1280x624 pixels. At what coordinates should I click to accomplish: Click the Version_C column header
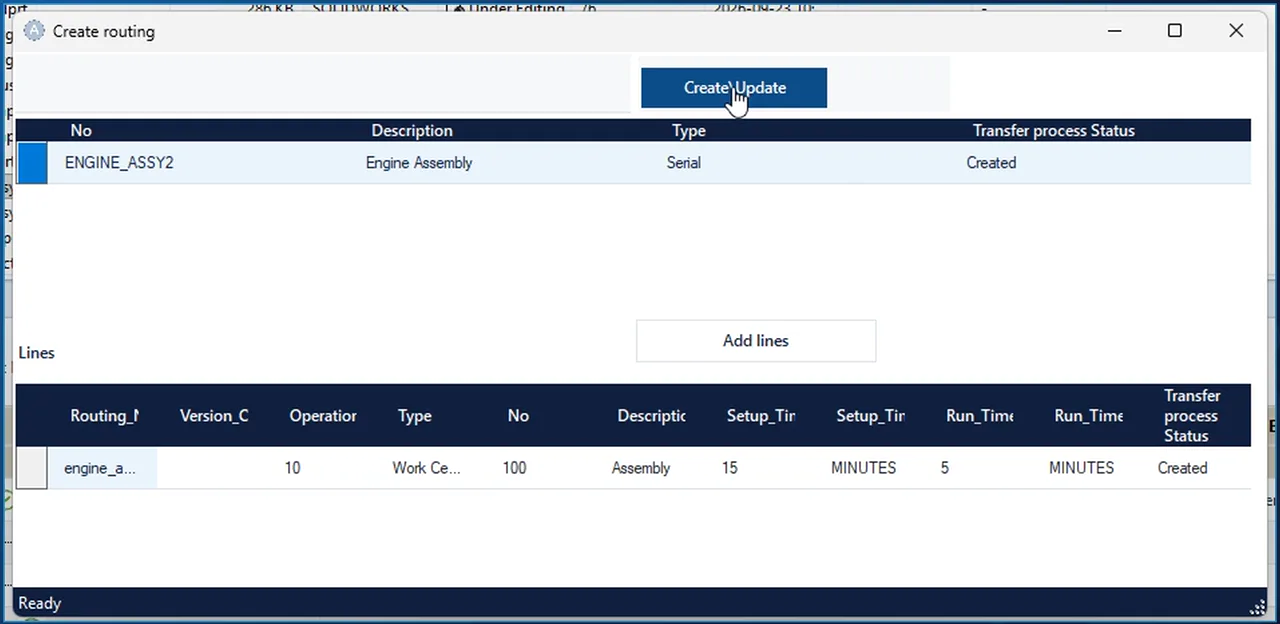click(x=214, y=416)
